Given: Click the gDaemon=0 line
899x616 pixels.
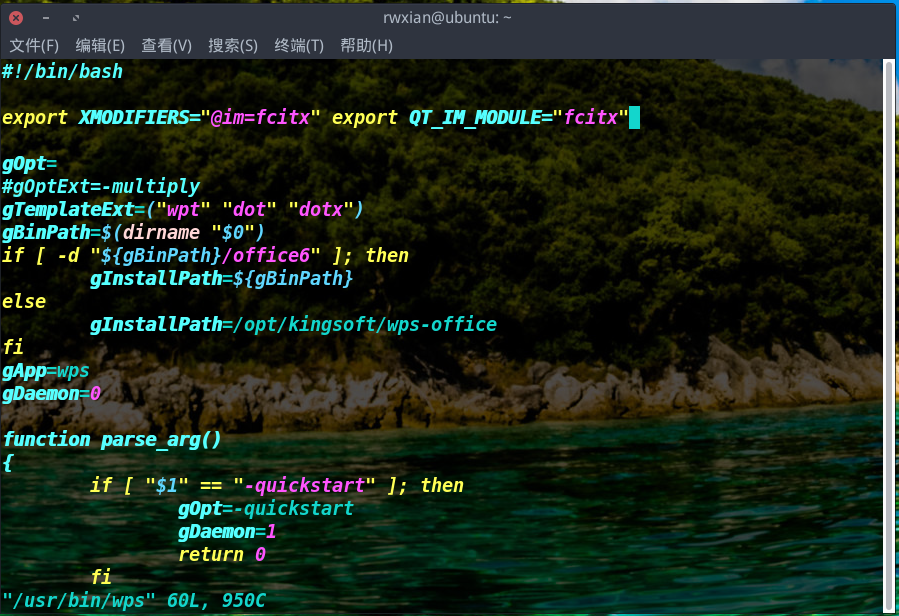Looking at the screenshot, I should coord(52,394).
